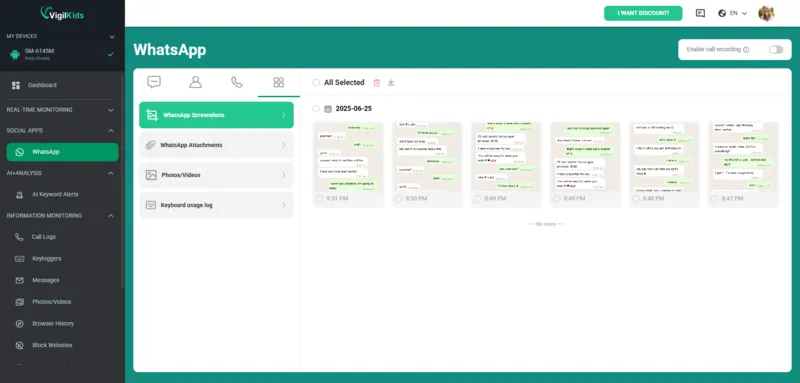Download selected screenshots with download icon
This screenshot has height=383, width=800.
point(391,83)
